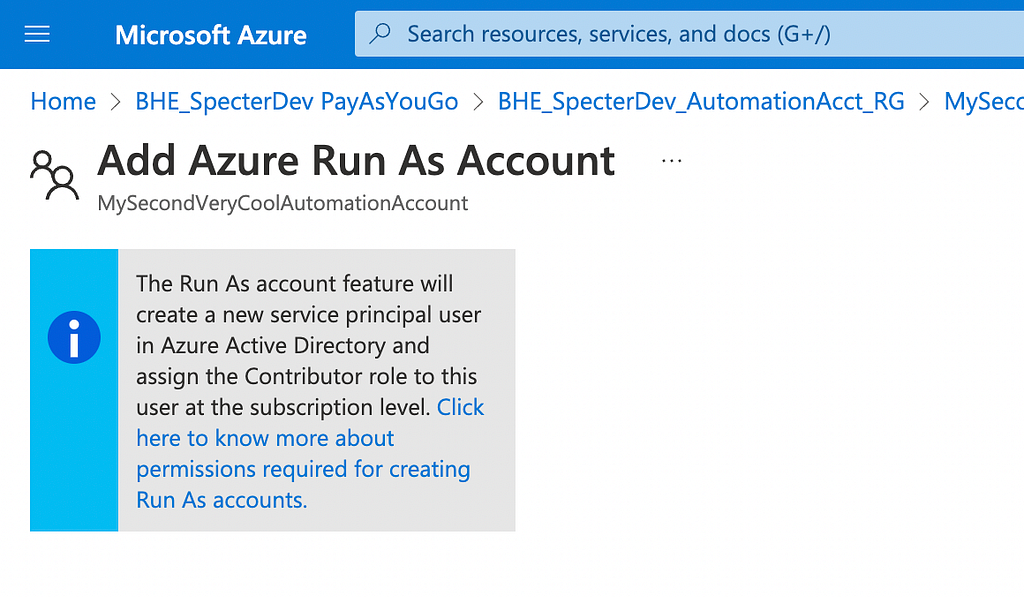The image size is (1024, 597).
Task: Click the Run As Account people icon
Action: click(x=55, y=174)
